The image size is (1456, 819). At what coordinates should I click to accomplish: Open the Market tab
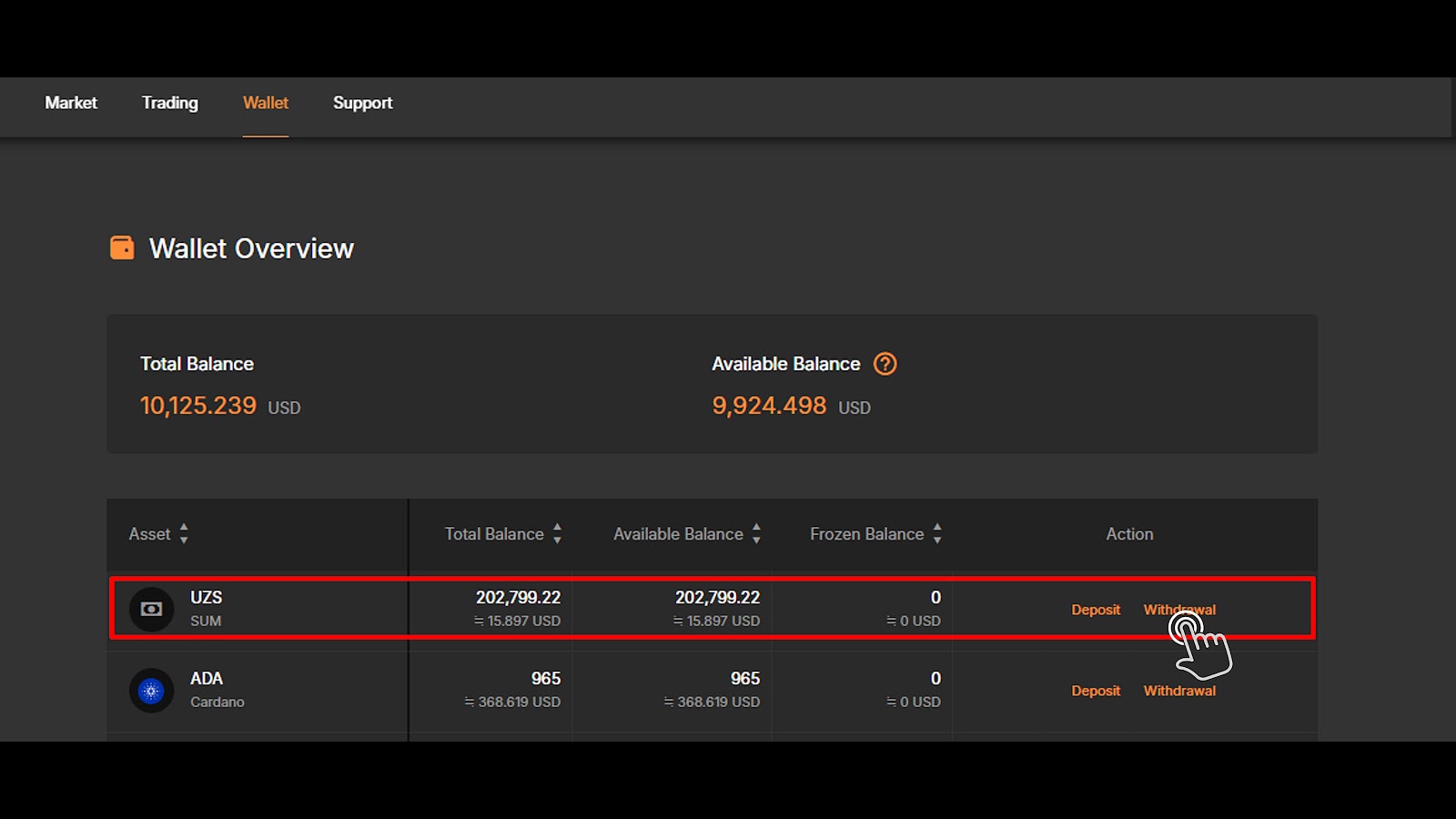[x=71, y=103]
